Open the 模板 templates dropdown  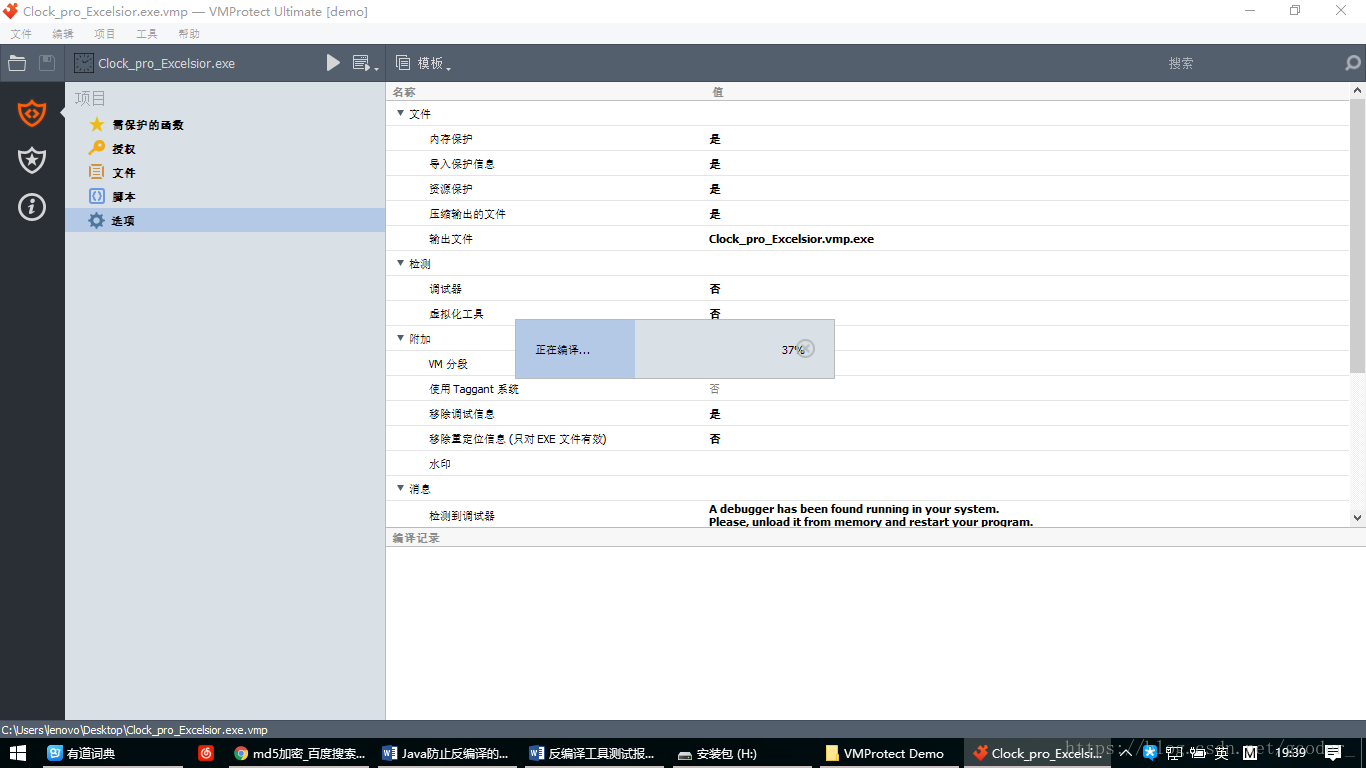tap(423, 63)
